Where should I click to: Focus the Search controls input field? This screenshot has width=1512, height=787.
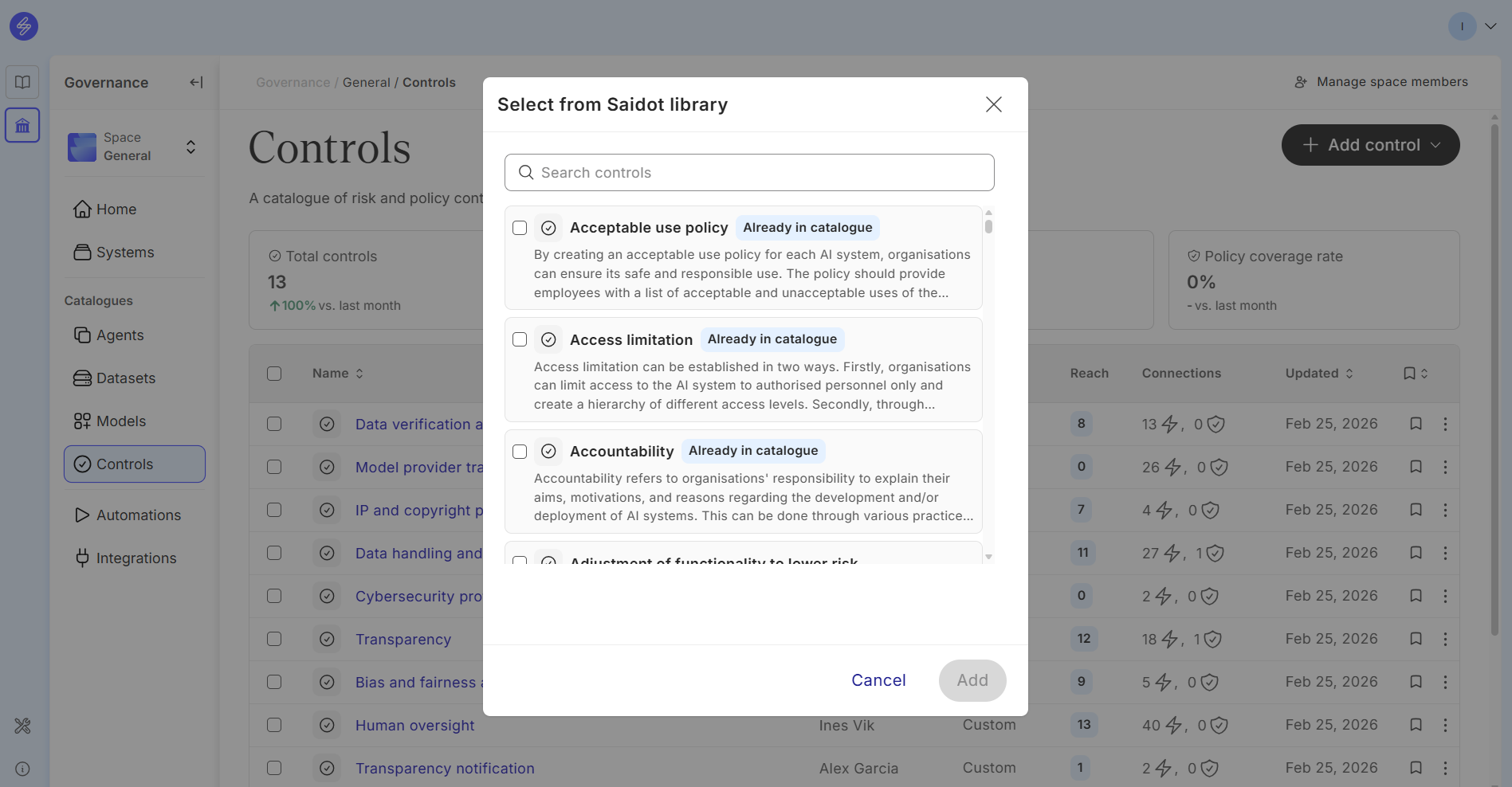click(749, 173)
